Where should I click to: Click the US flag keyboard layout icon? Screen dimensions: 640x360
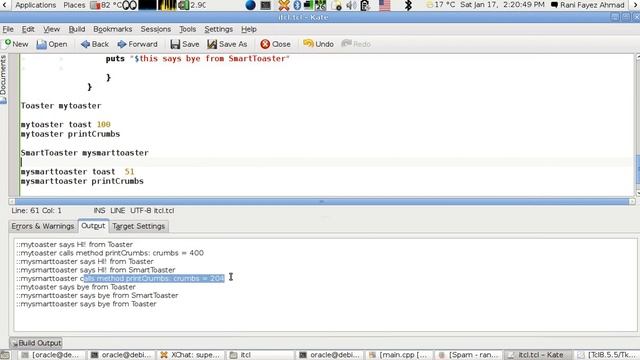point(384,5)
